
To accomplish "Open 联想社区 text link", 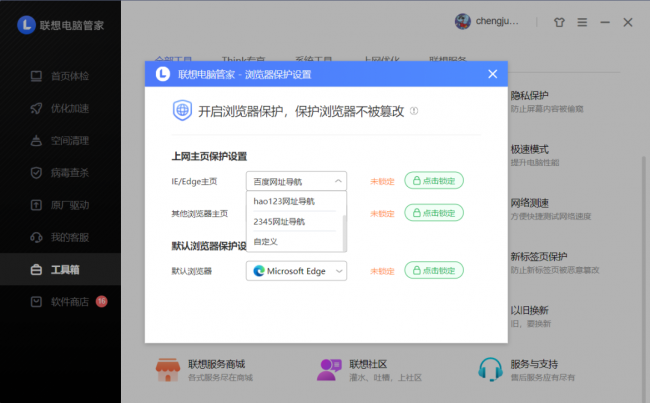I will (368, 364).
